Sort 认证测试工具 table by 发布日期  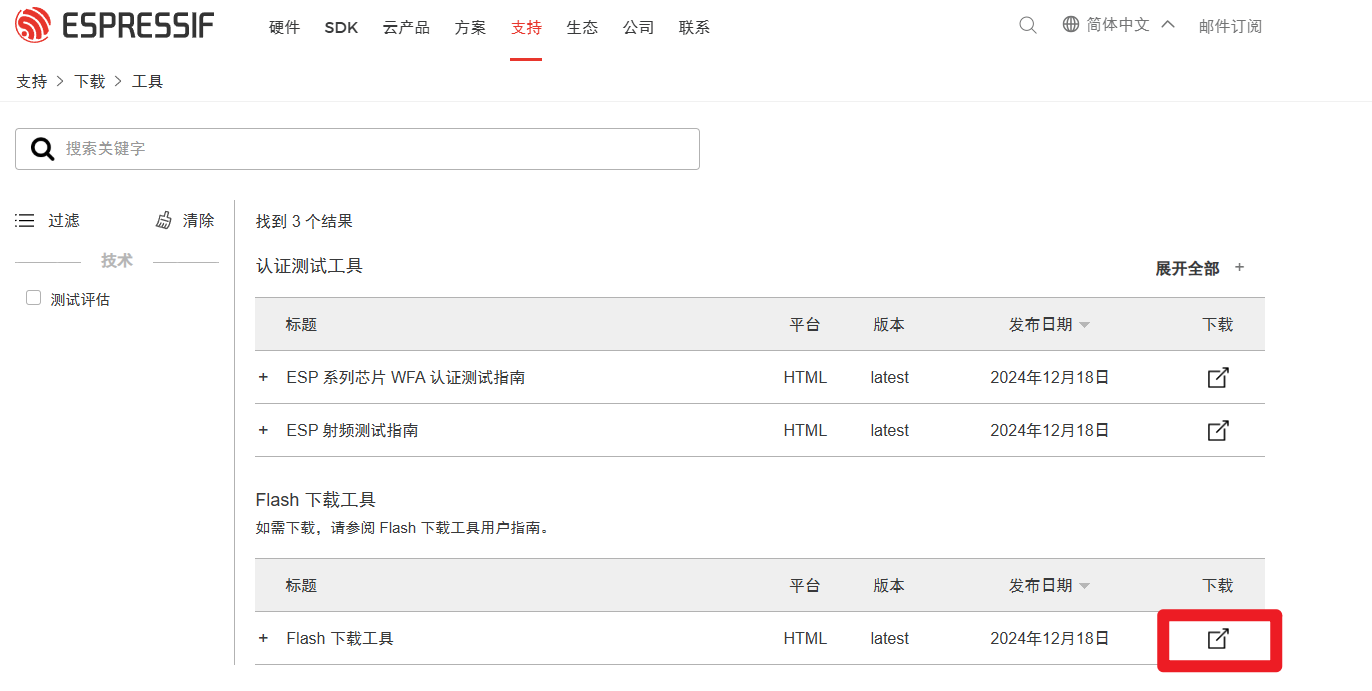[1049, 325]
